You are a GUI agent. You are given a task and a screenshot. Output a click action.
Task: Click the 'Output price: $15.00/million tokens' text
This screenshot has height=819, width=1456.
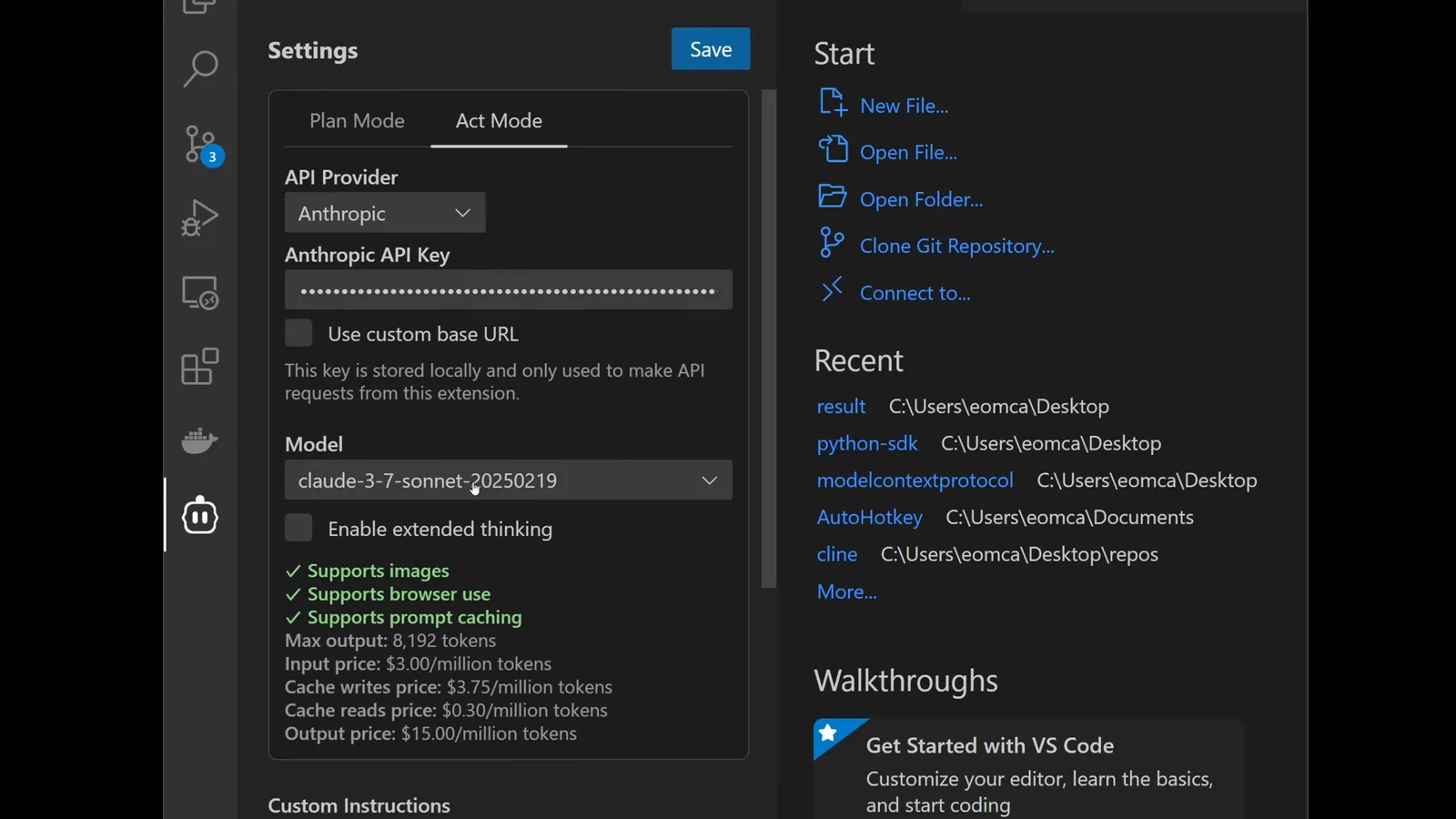431,733
